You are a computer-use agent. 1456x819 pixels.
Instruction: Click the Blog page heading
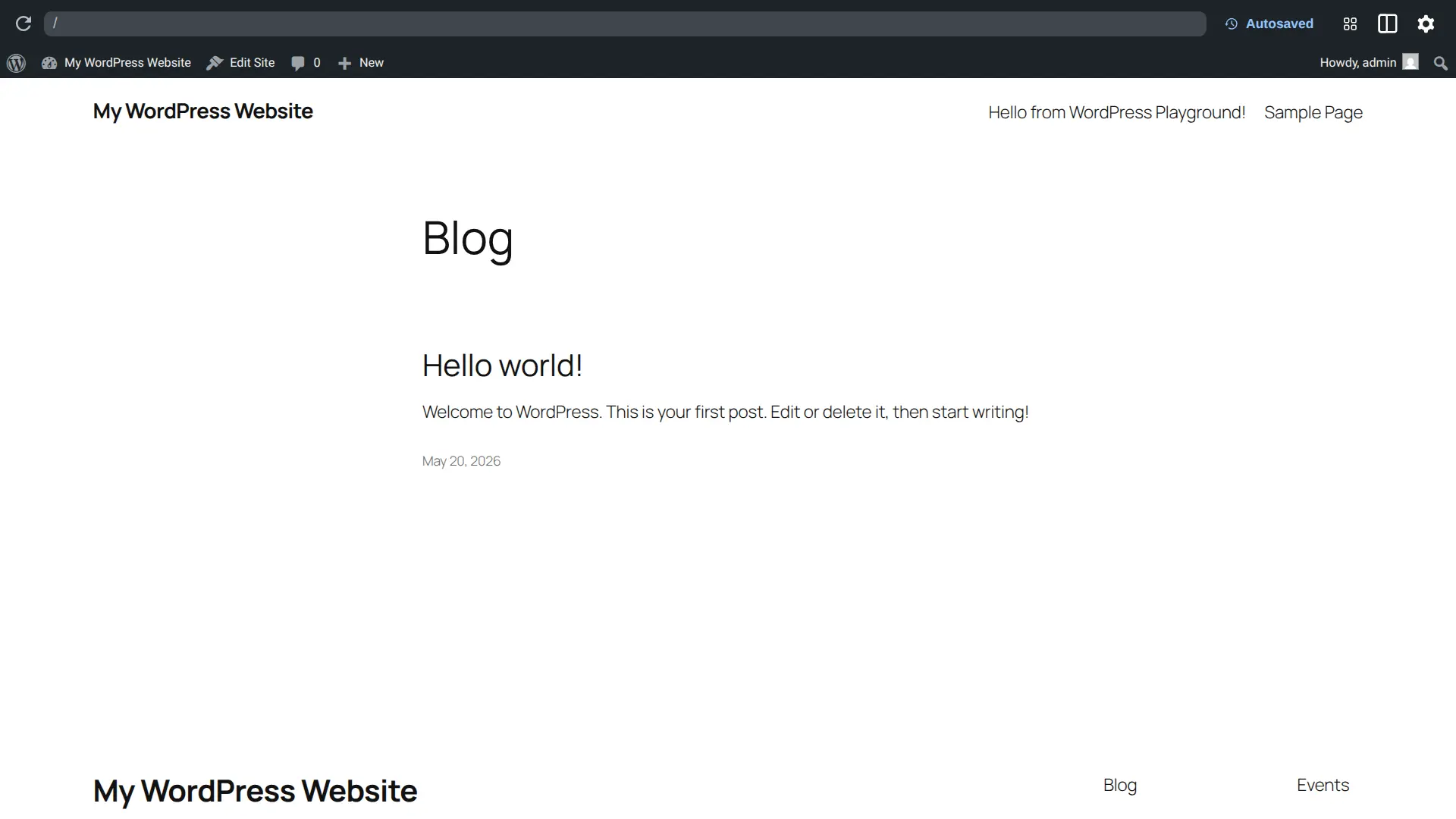click(x=468, y=238)
